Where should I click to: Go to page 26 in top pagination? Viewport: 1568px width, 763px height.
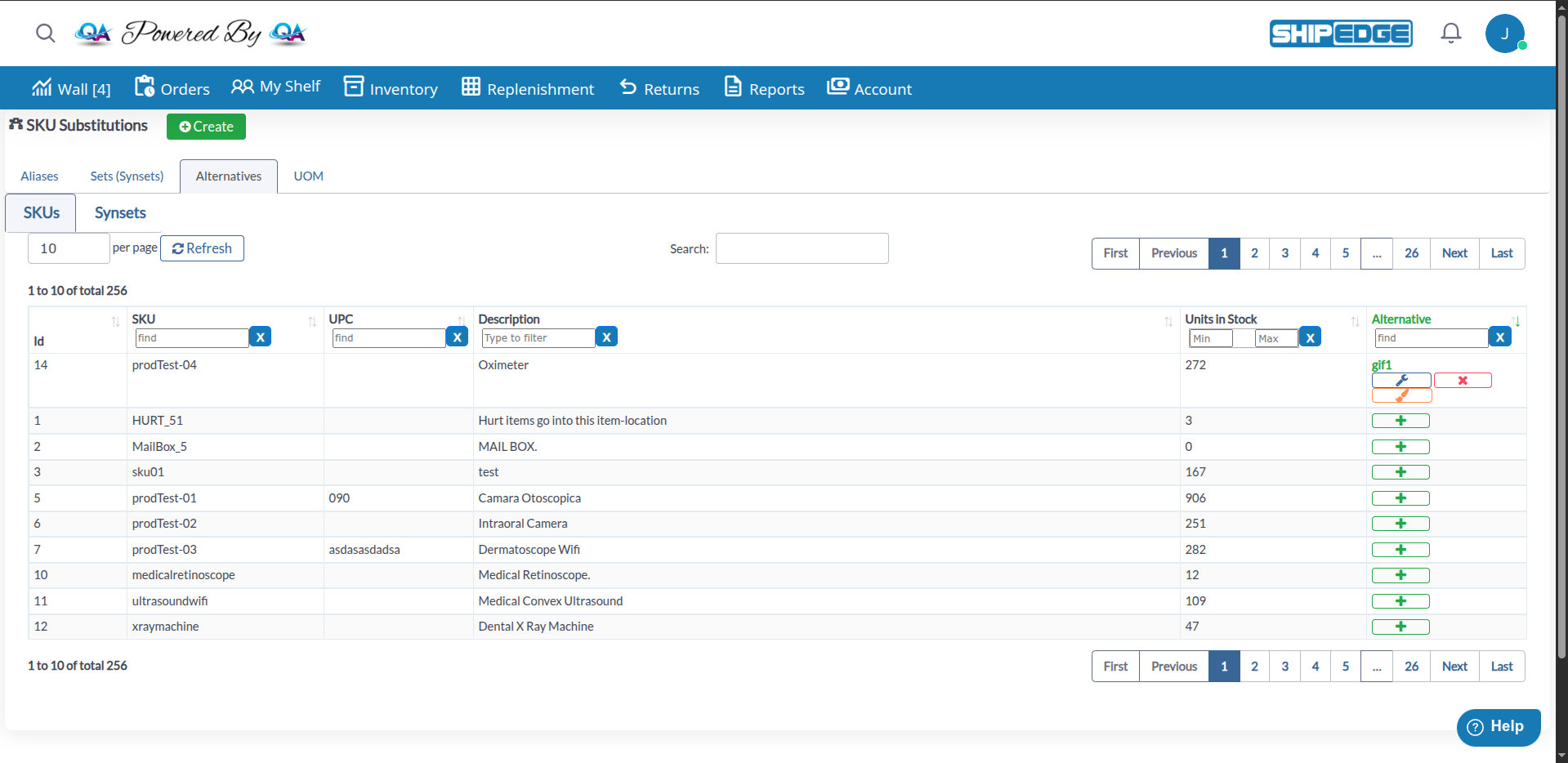pyautogui.click(x=1411, y=253)
